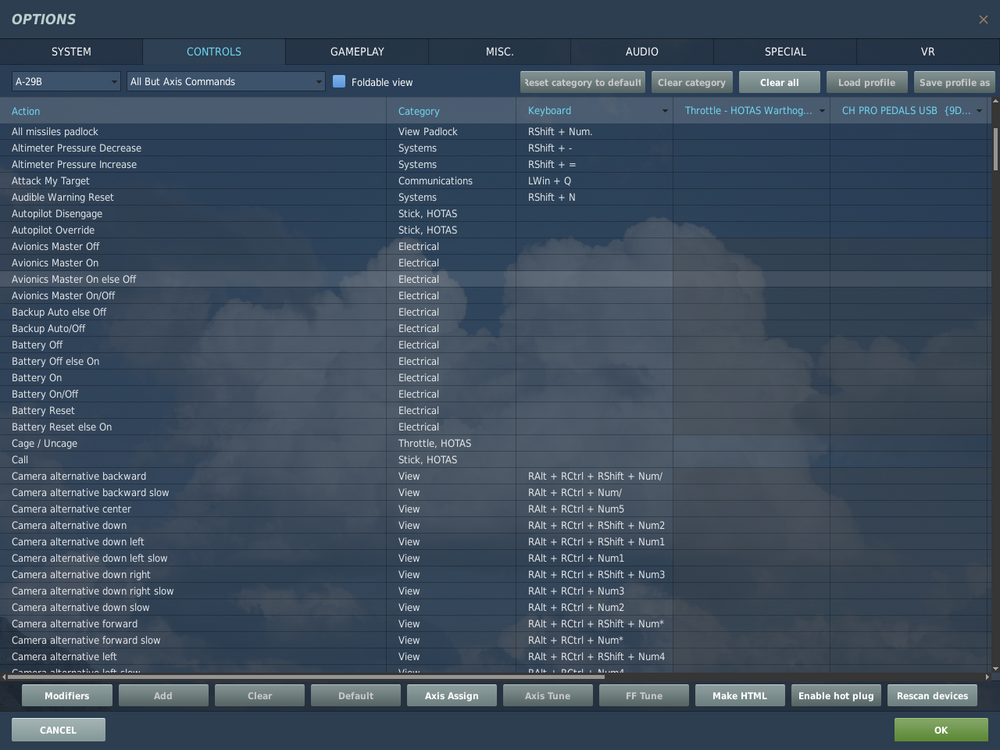The width and height of the screenshot is (1000, 750).
Task: Open the VR tab
Action: [928, 52]
